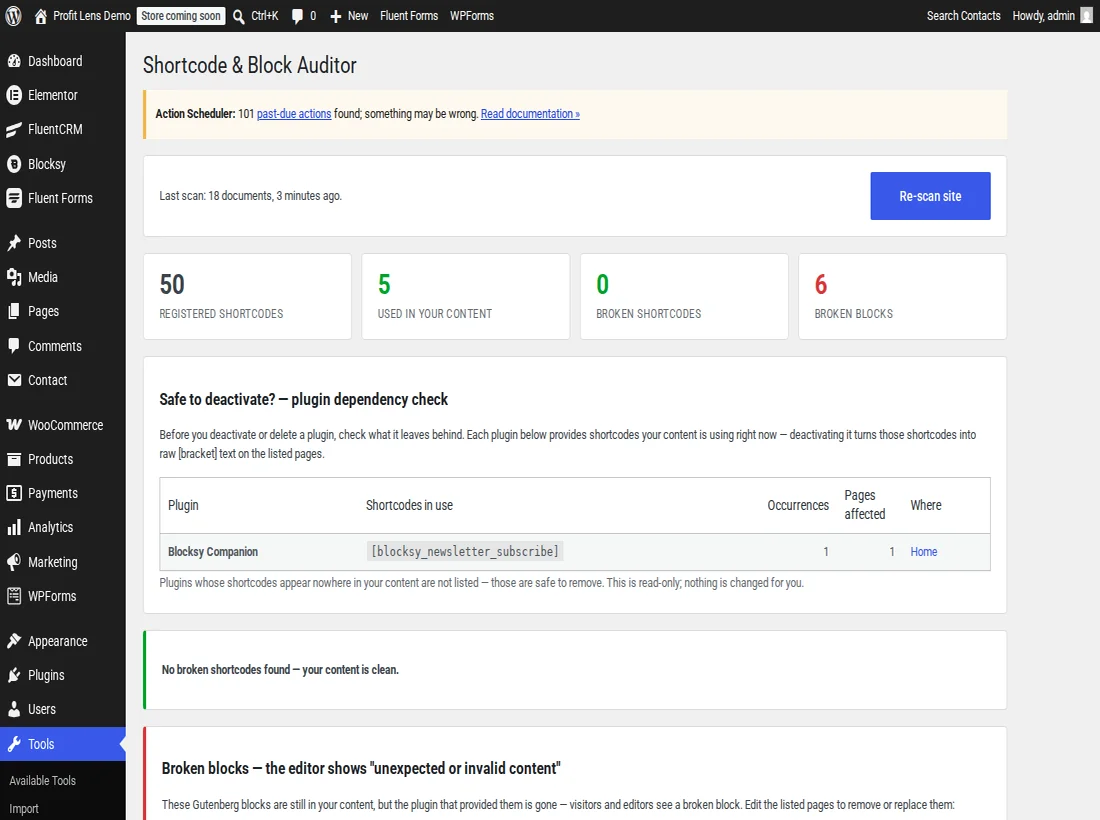
Task: Click the Dashboard gauge icon
Action: (x=14, y=61)
